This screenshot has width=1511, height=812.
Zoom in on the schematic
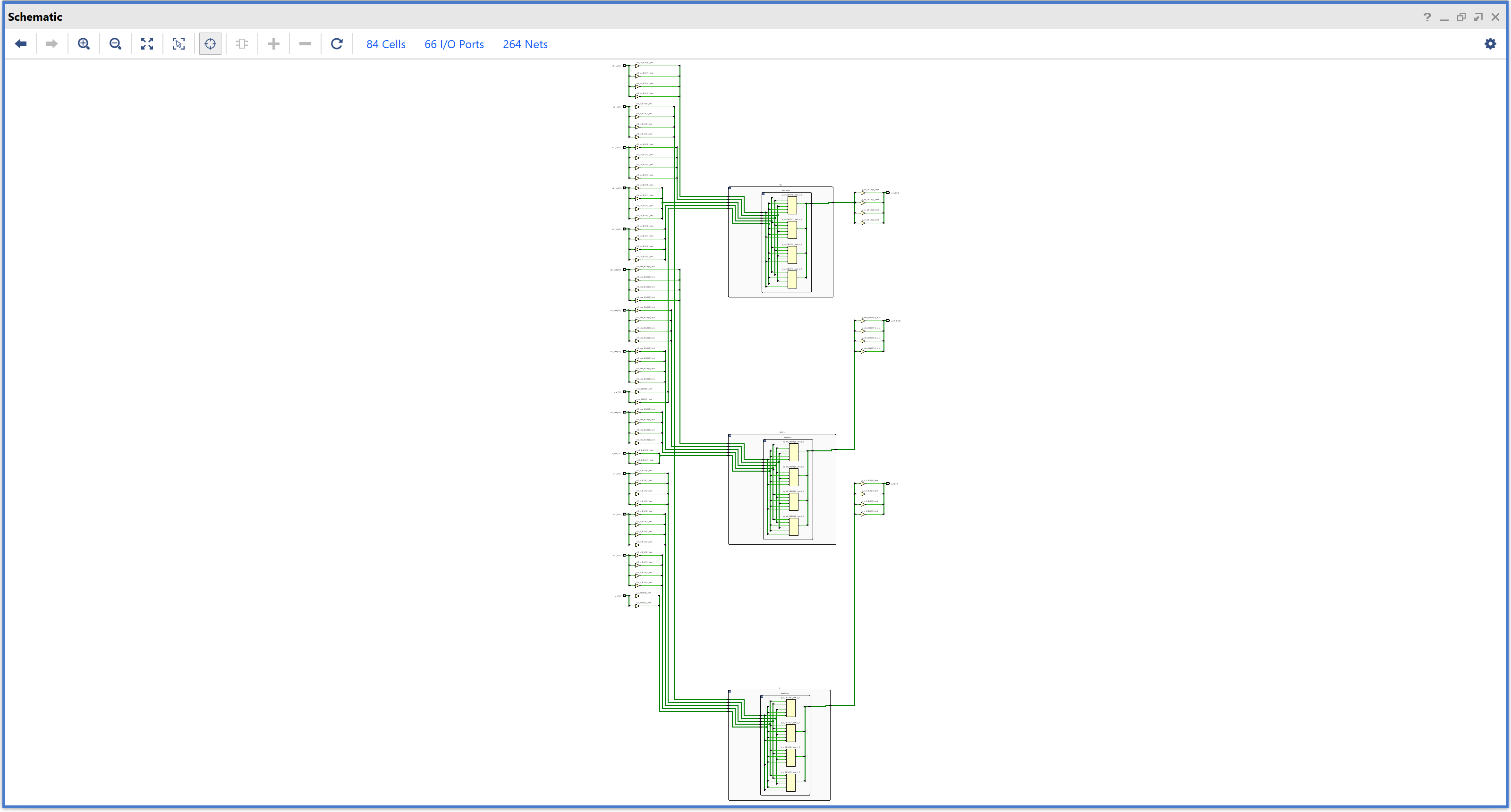84,44
